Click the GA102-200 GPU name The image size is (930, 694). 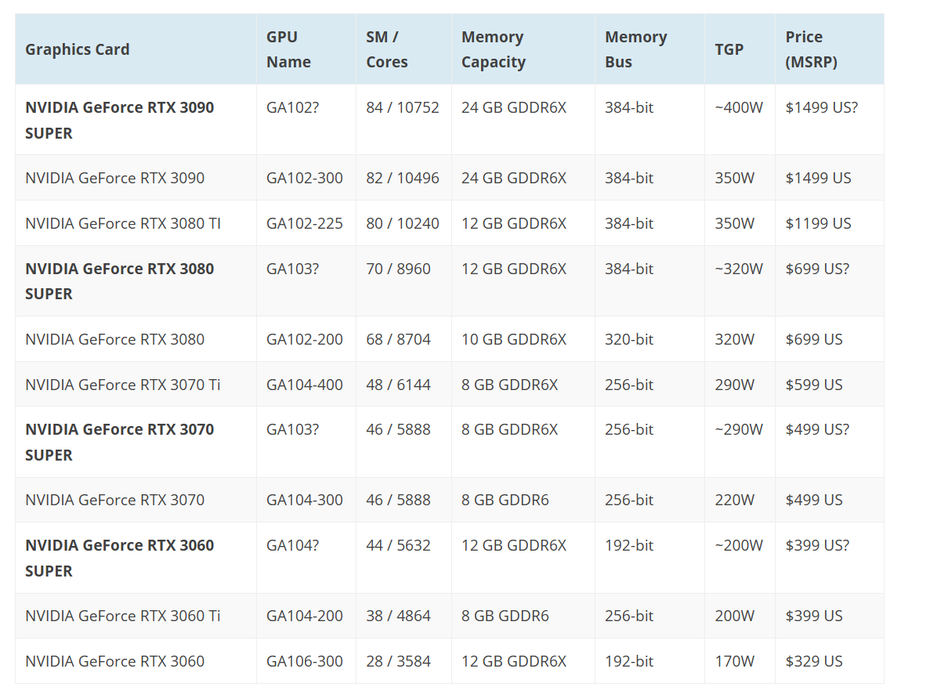(304, 339)
